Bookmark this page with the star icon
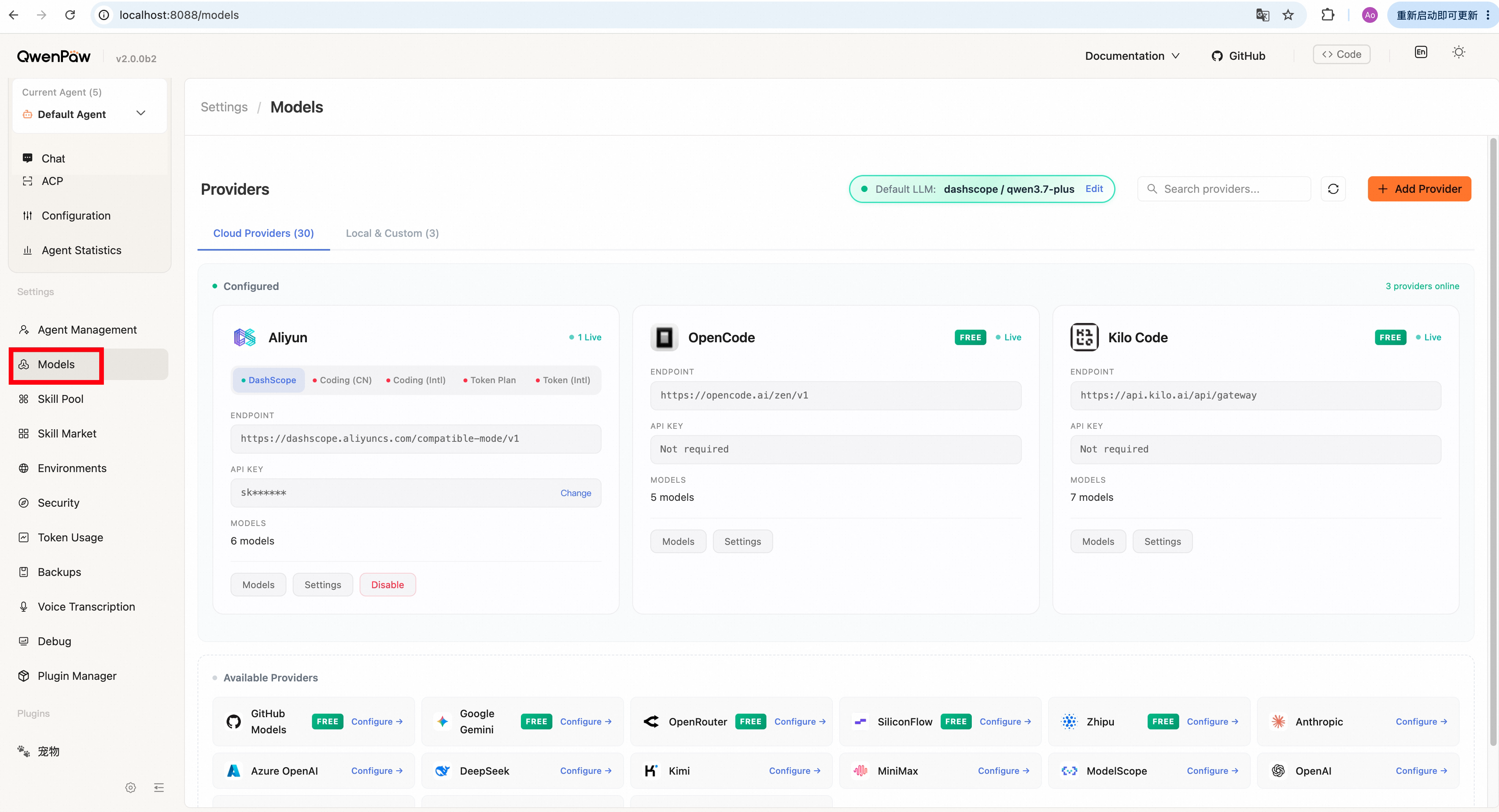Screen dimensions: 1499x812 pyautogui.click(x=1288, y=15)
